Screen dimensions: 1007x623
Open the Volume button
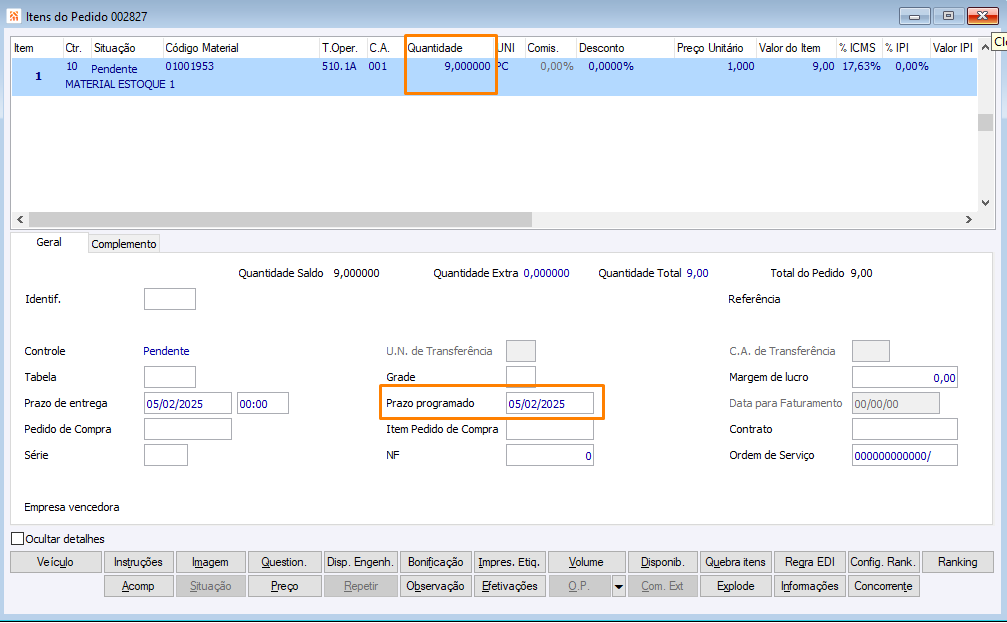pos(586,562)
